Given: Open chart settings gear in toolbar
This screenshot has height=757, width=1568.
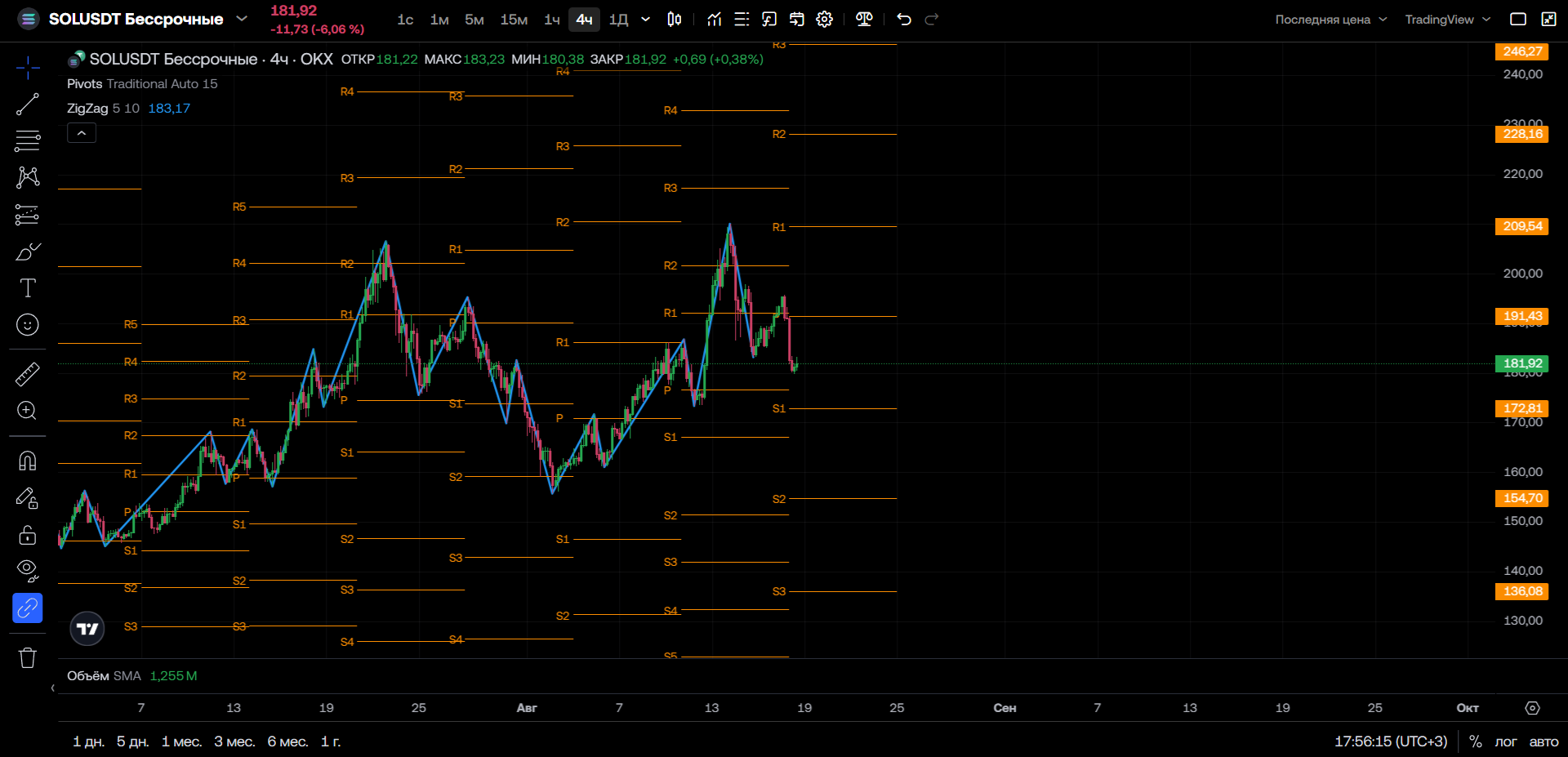Looking at the screenshot, I should 825,19.
